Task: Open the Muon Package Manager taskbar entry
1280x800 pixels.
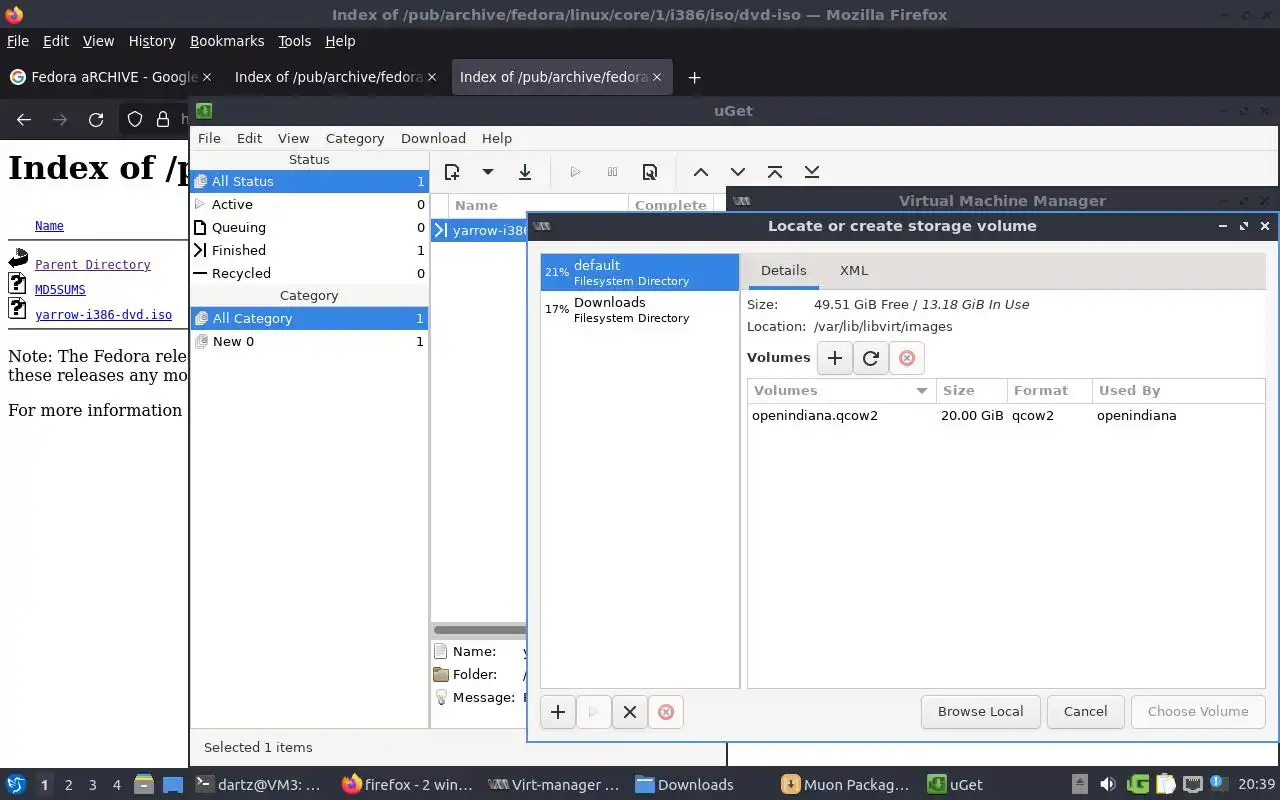Action: [x=846, y=785]
